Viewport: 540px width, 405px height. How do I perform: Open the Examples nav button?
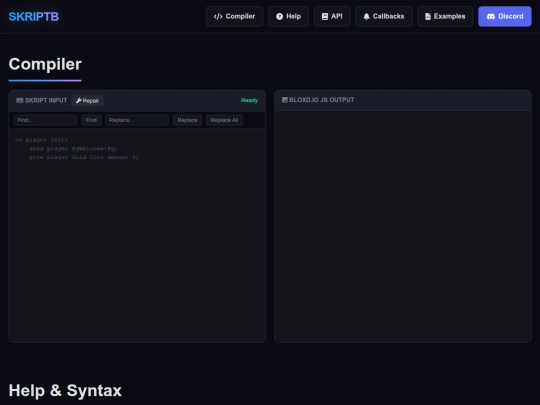tap(445, 16)
